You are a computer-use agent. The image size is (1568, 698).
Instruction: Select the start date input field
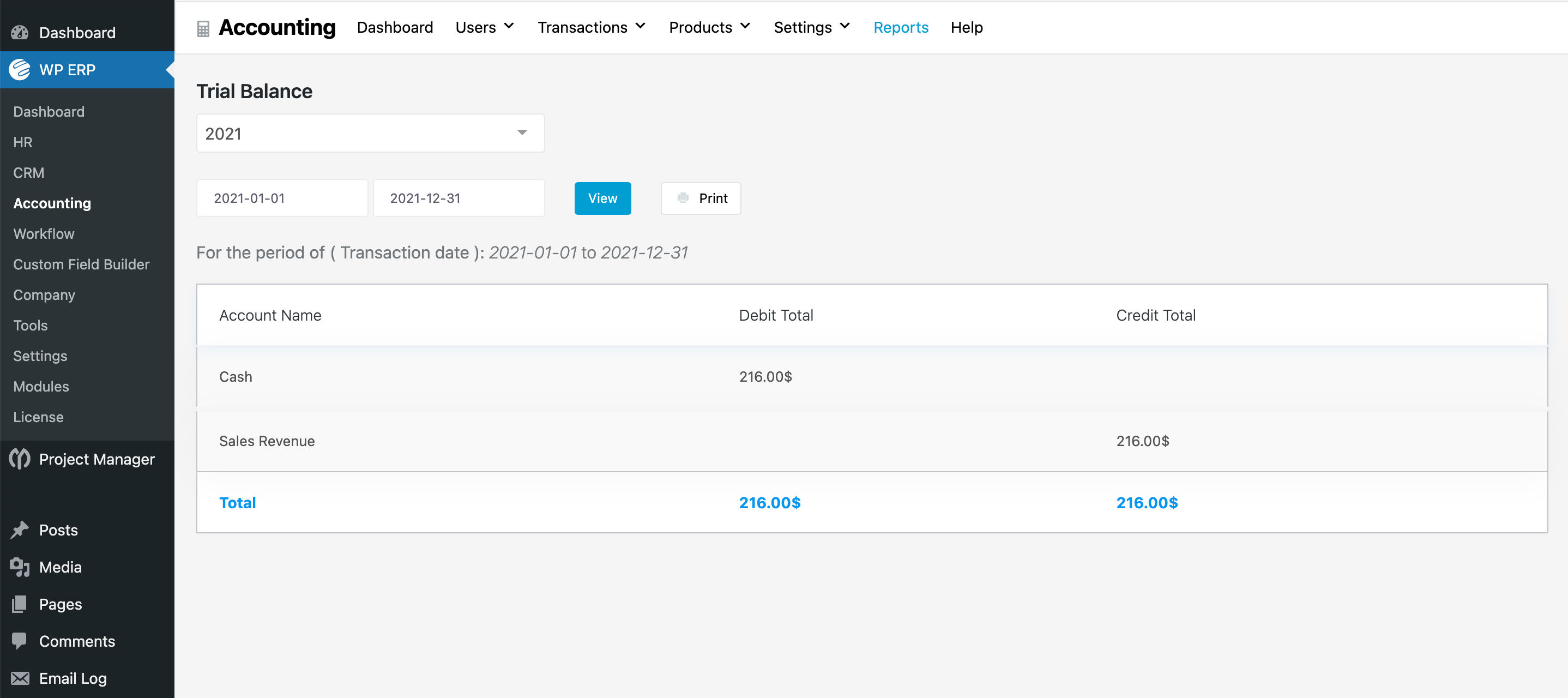(x=281, y=198)
